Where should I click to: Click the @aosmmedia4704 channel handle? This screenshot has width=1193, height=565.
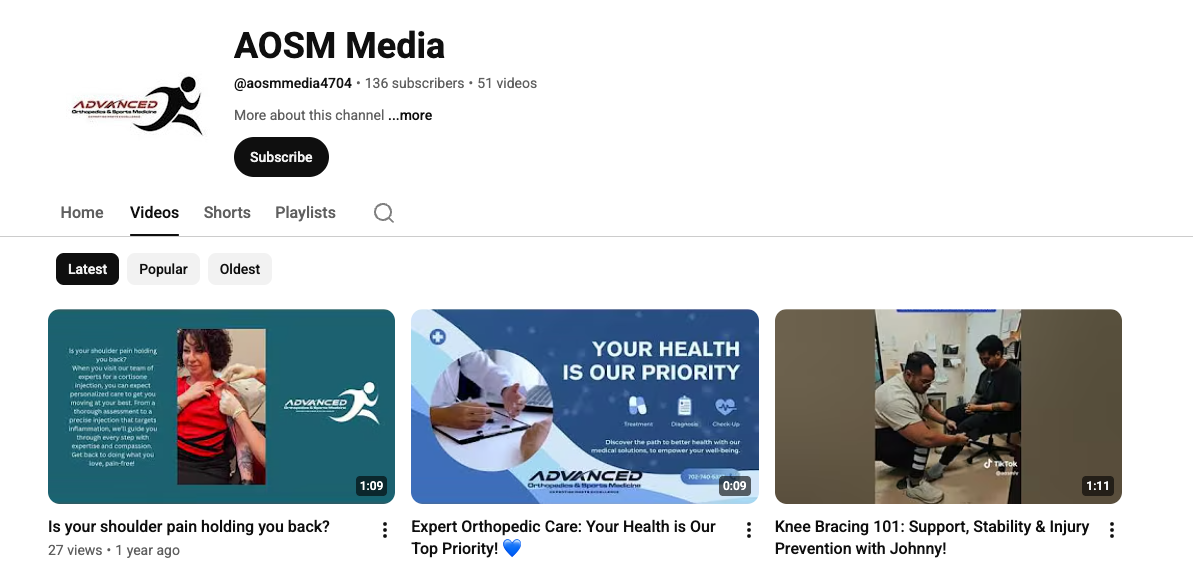pyautogui.click(x=293, y=84)
